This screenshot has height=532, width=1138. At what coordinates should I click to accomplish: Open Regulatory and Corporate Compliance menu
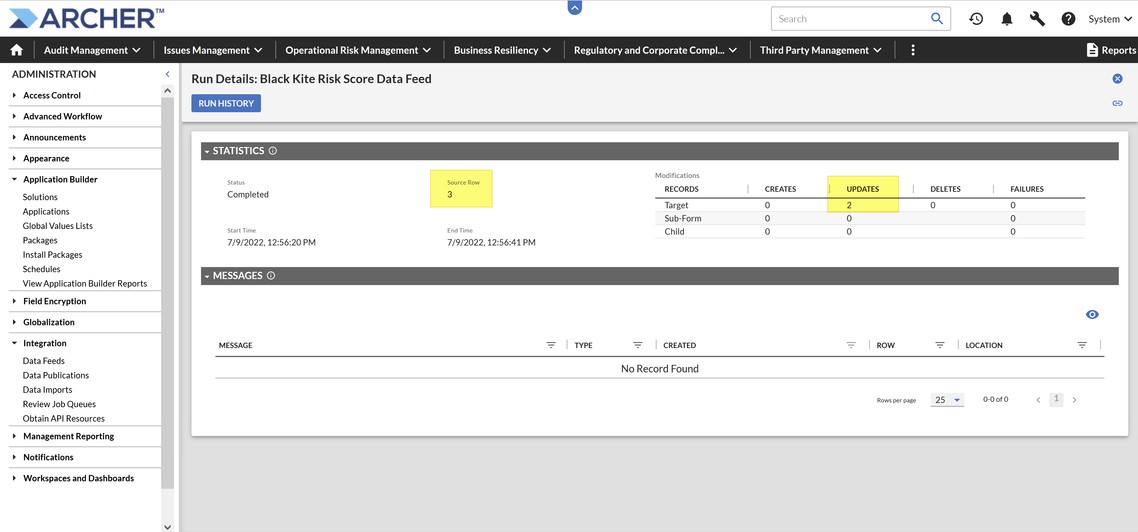click(x=655, y=50)
